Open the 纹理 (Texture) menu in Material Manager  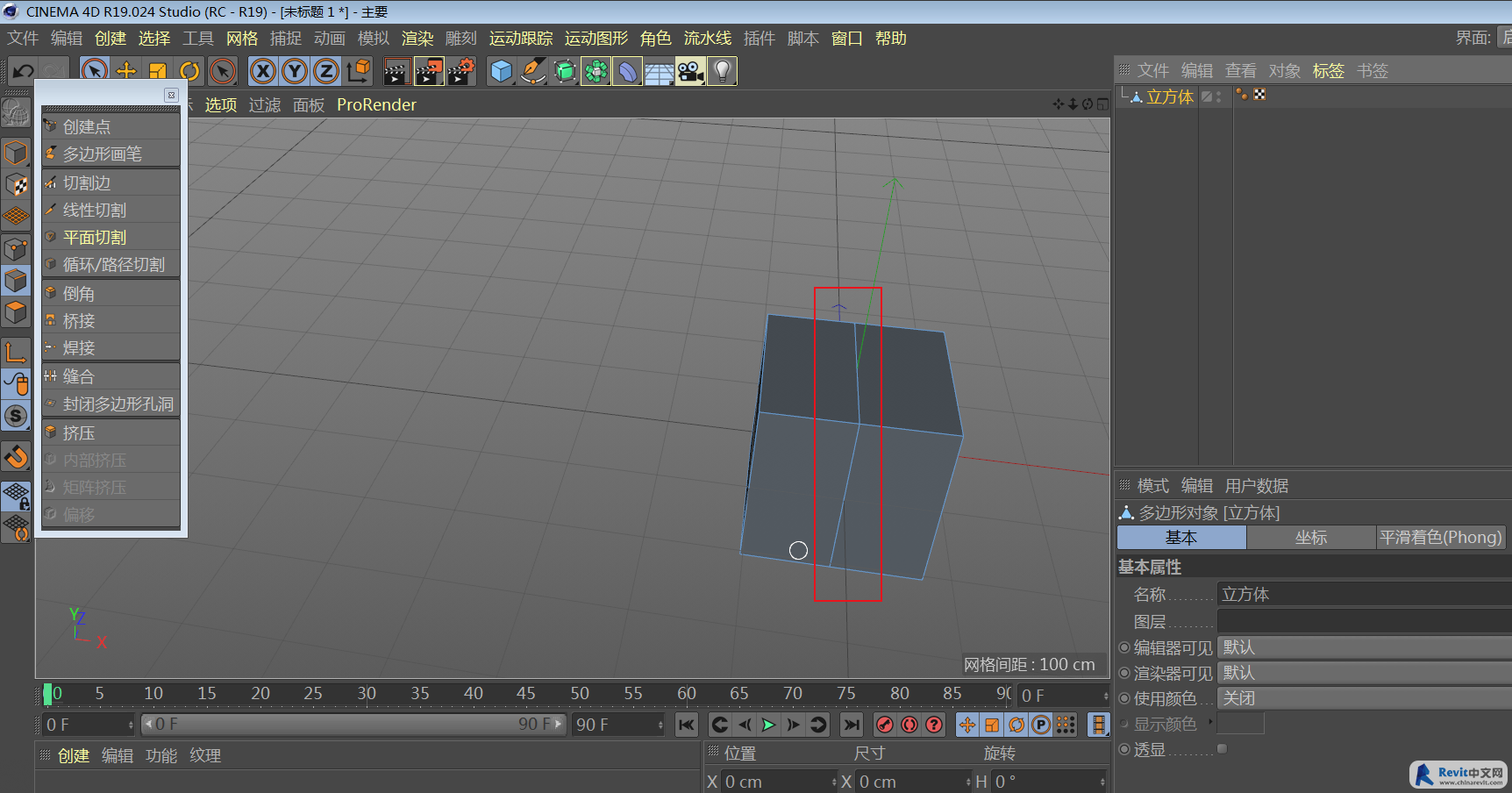(205, 755)
